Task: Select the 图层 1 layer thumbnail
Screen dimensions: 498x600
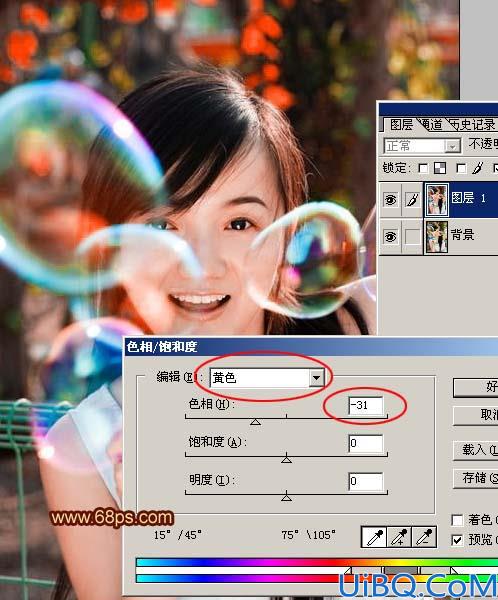Action: (437, 199)
